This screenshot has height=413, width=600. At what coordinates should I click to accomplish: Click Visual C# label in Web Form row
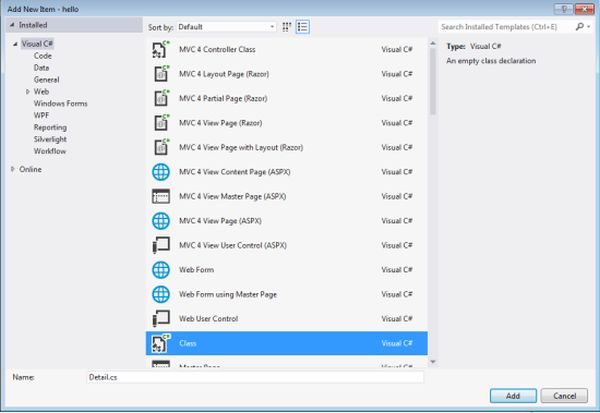397,270
